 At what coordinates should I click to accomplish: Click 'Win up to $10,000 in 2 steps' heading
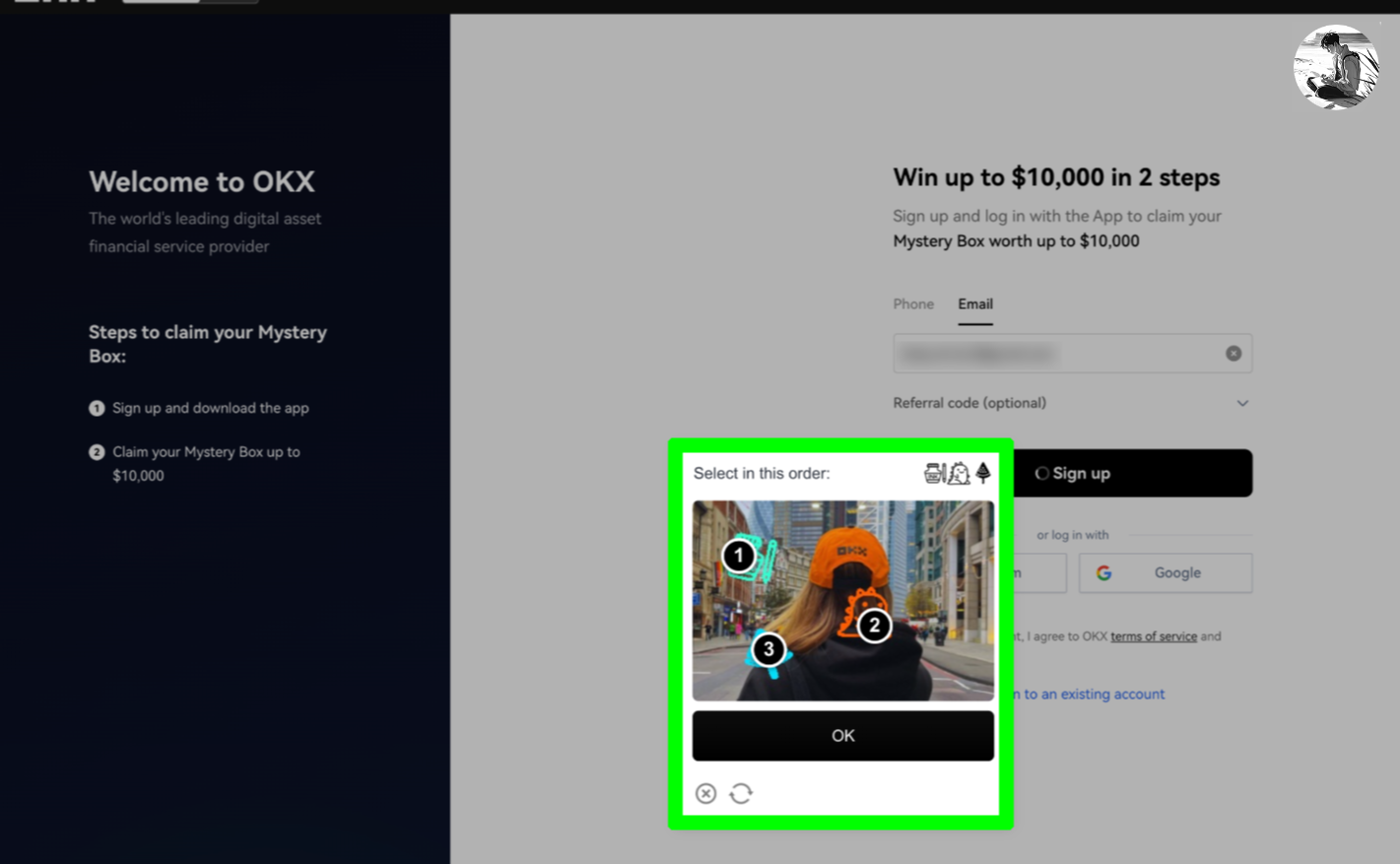coord(1056,177)
